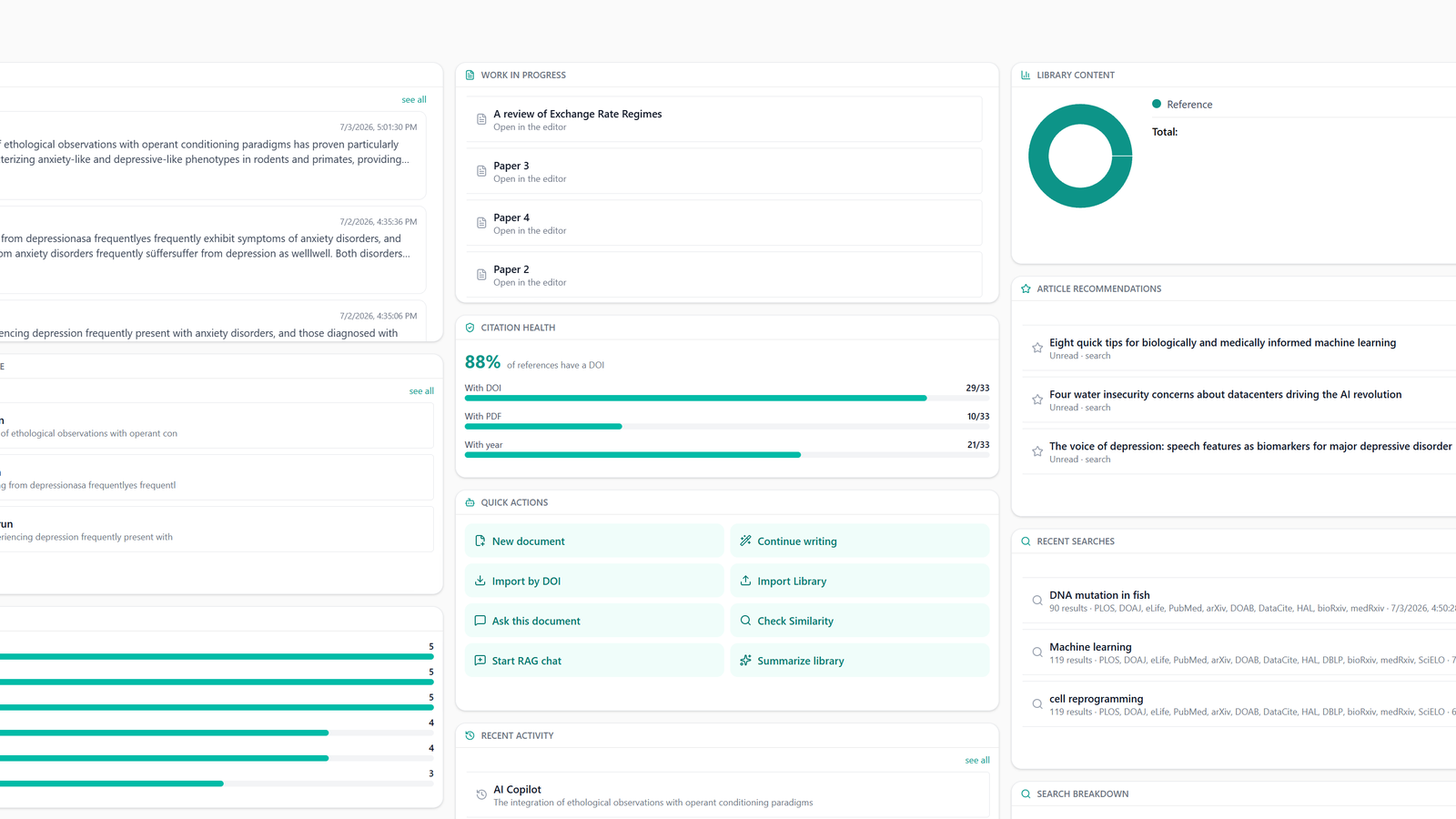
Task: Star the 'Eight quick tips' article
Action: click(1036, 348)
